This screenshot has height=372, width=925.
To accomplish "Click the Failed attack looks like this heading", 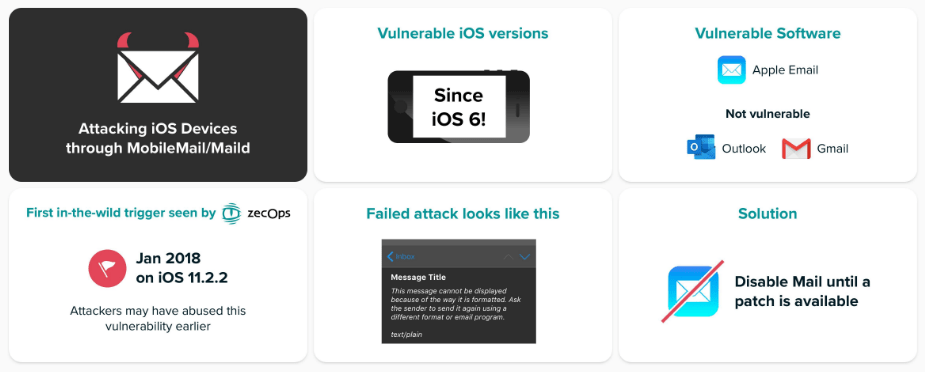I will (463, 213).
